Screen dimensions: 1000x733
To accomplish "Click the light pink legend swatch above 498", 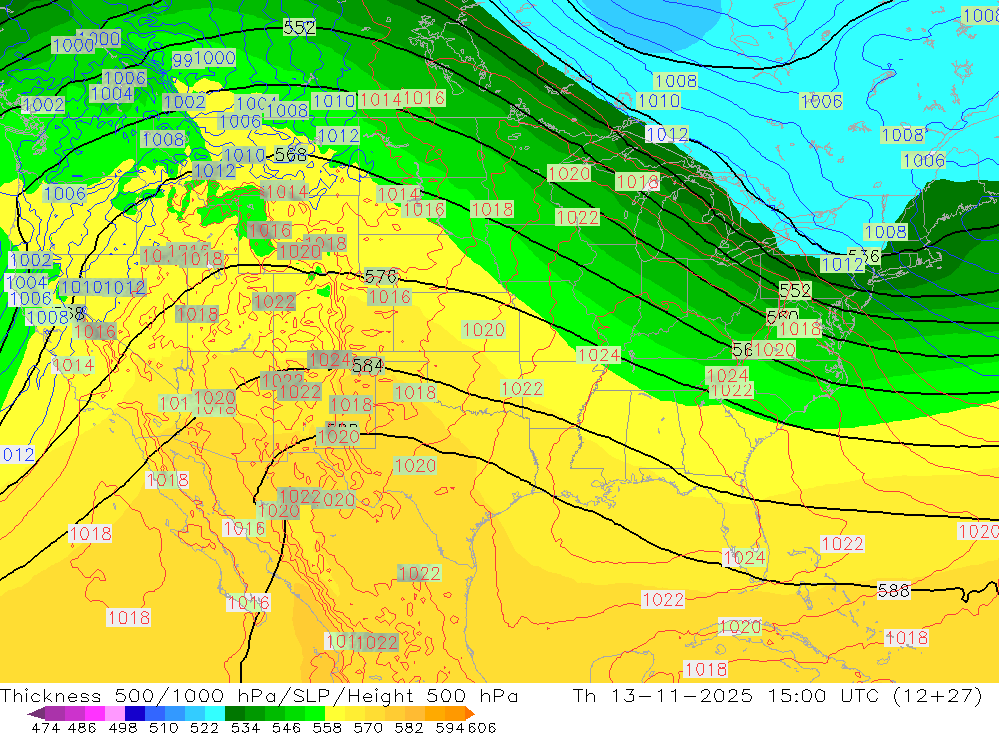I will 115,713.
